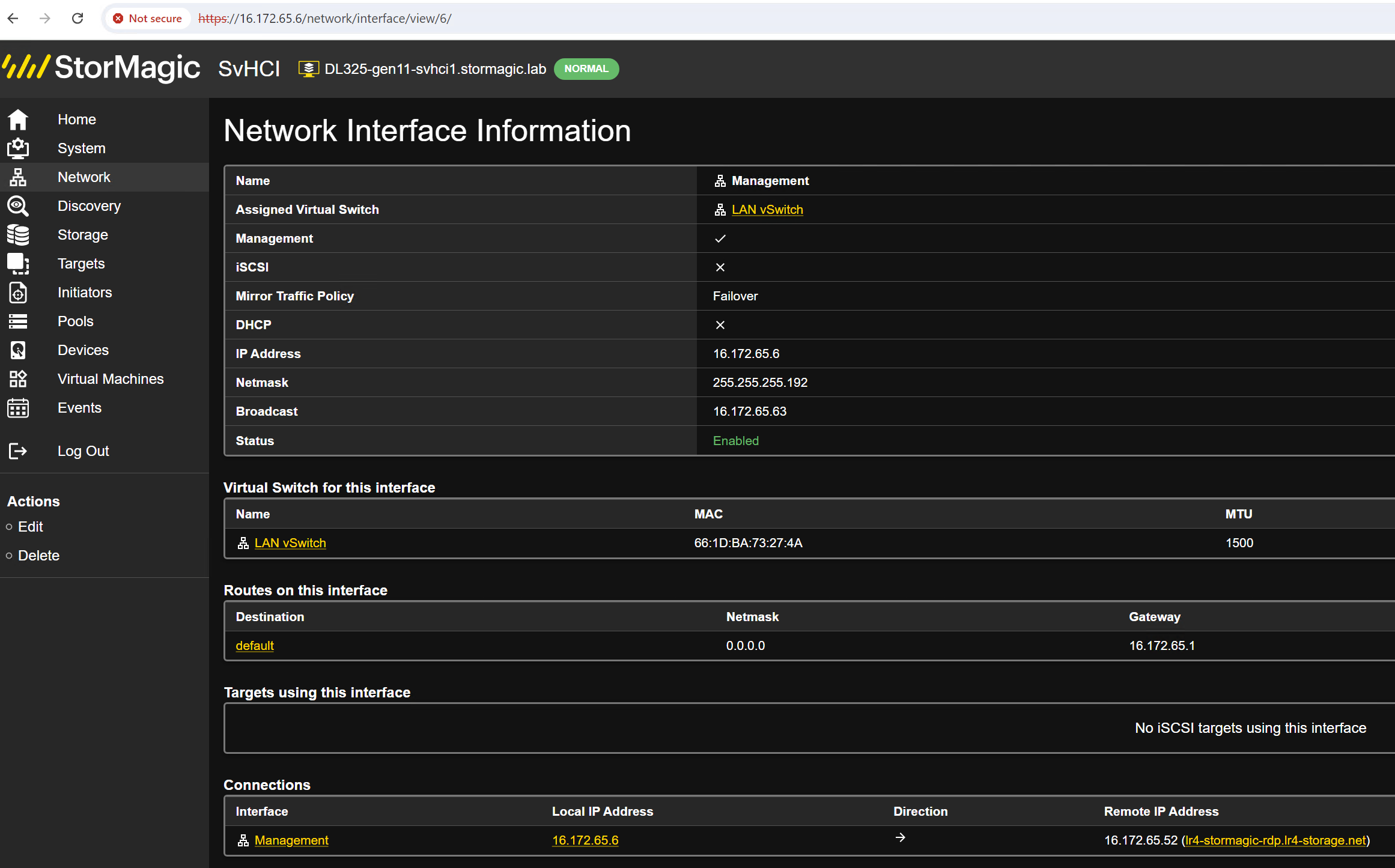This screenshot has height=868, width=1395.
Task: Click the Edit action
Action: tap(31, 527)
